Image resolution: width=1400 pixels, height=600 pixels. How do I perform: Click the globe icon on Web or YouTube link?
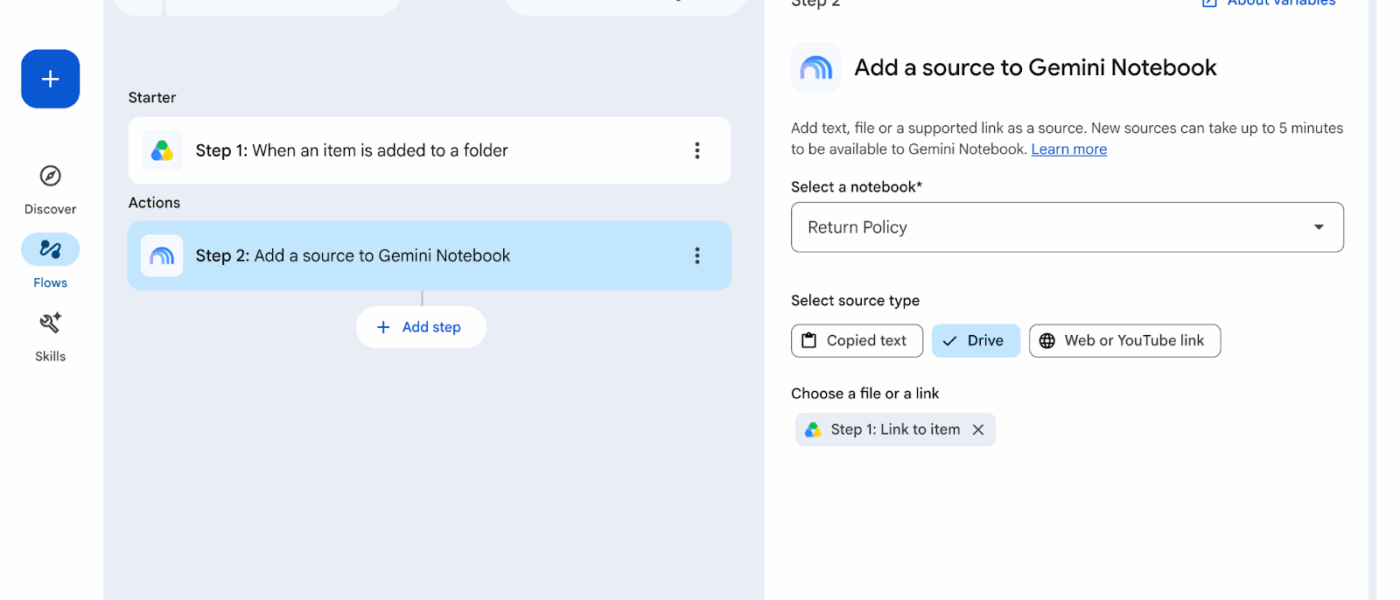point(1047,341)
